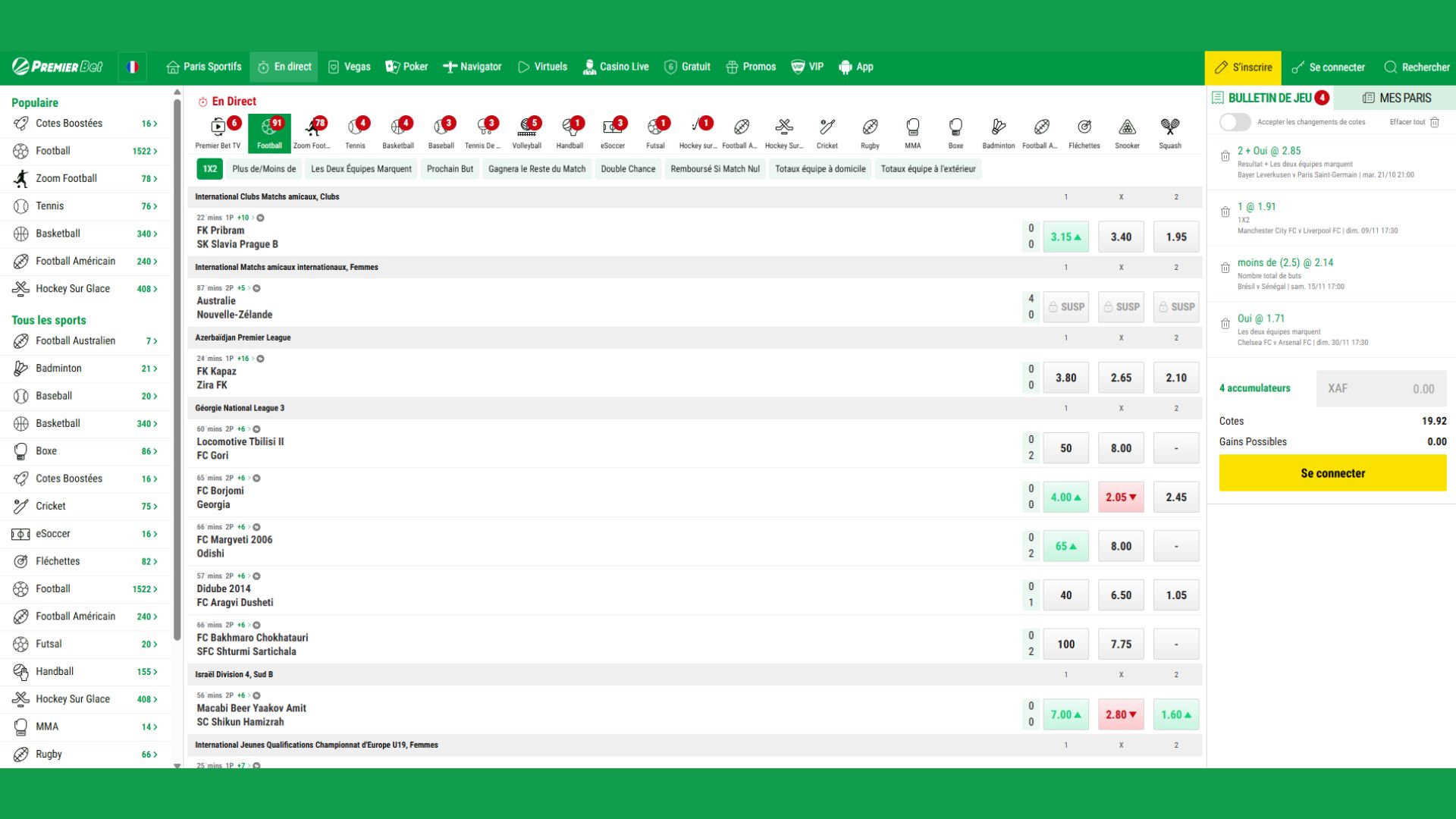
Task: Open the language selector showing the French flag
Action: [x=133, y=67]
